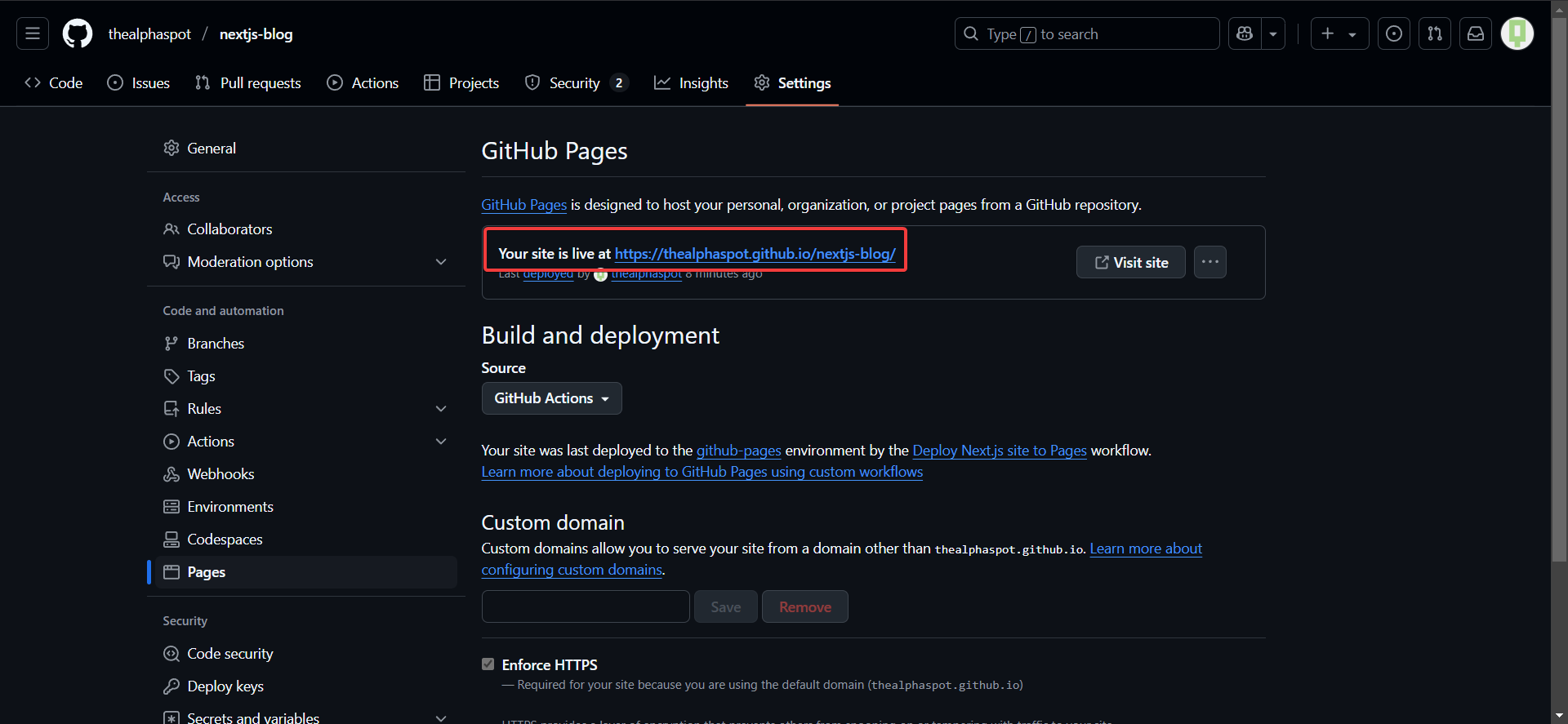Image resolution: width=1568 pixels, height=724 pixels.
Task: Open General settings in sidebar
Action: tap(306, 148)
